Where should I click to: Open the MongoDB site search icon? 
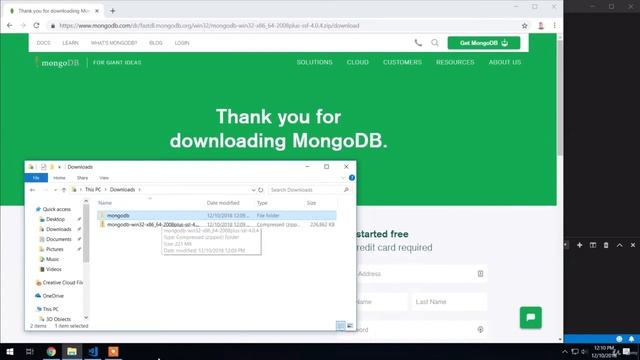[x=435, y=42]
